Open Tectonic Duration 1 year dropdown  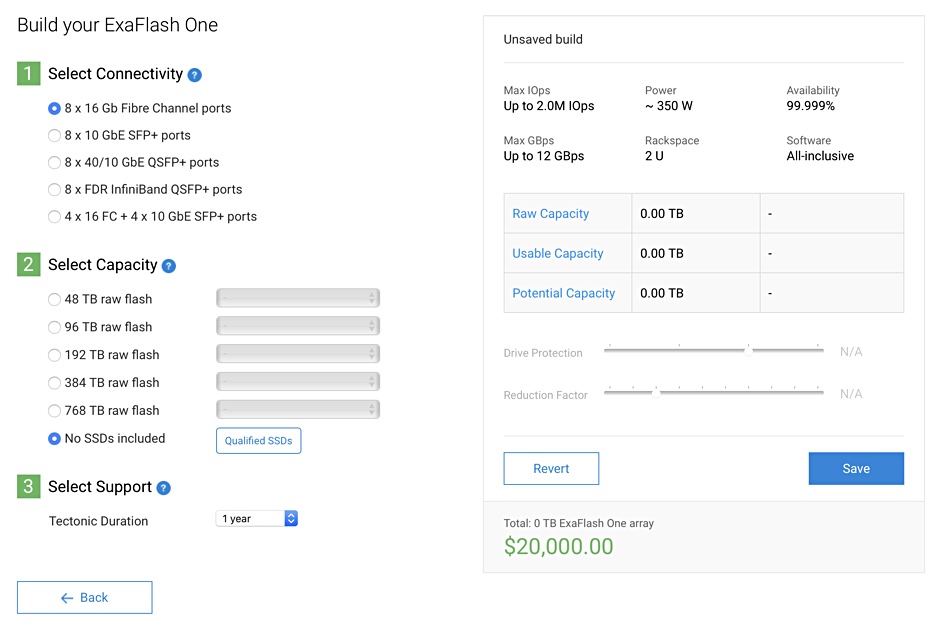click(257, 519)
